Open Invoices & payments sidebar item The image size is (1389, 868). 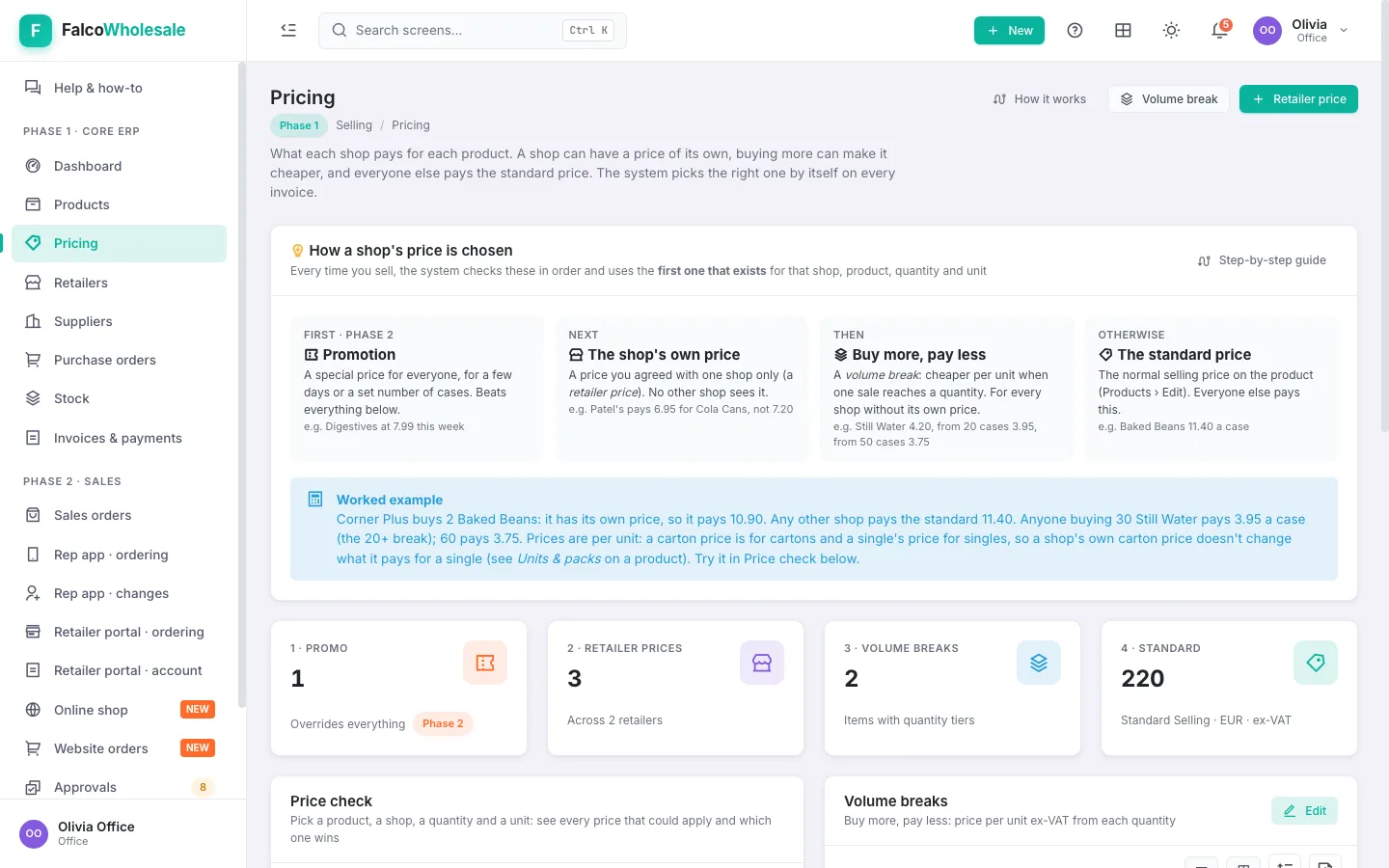tap(120, 438)
